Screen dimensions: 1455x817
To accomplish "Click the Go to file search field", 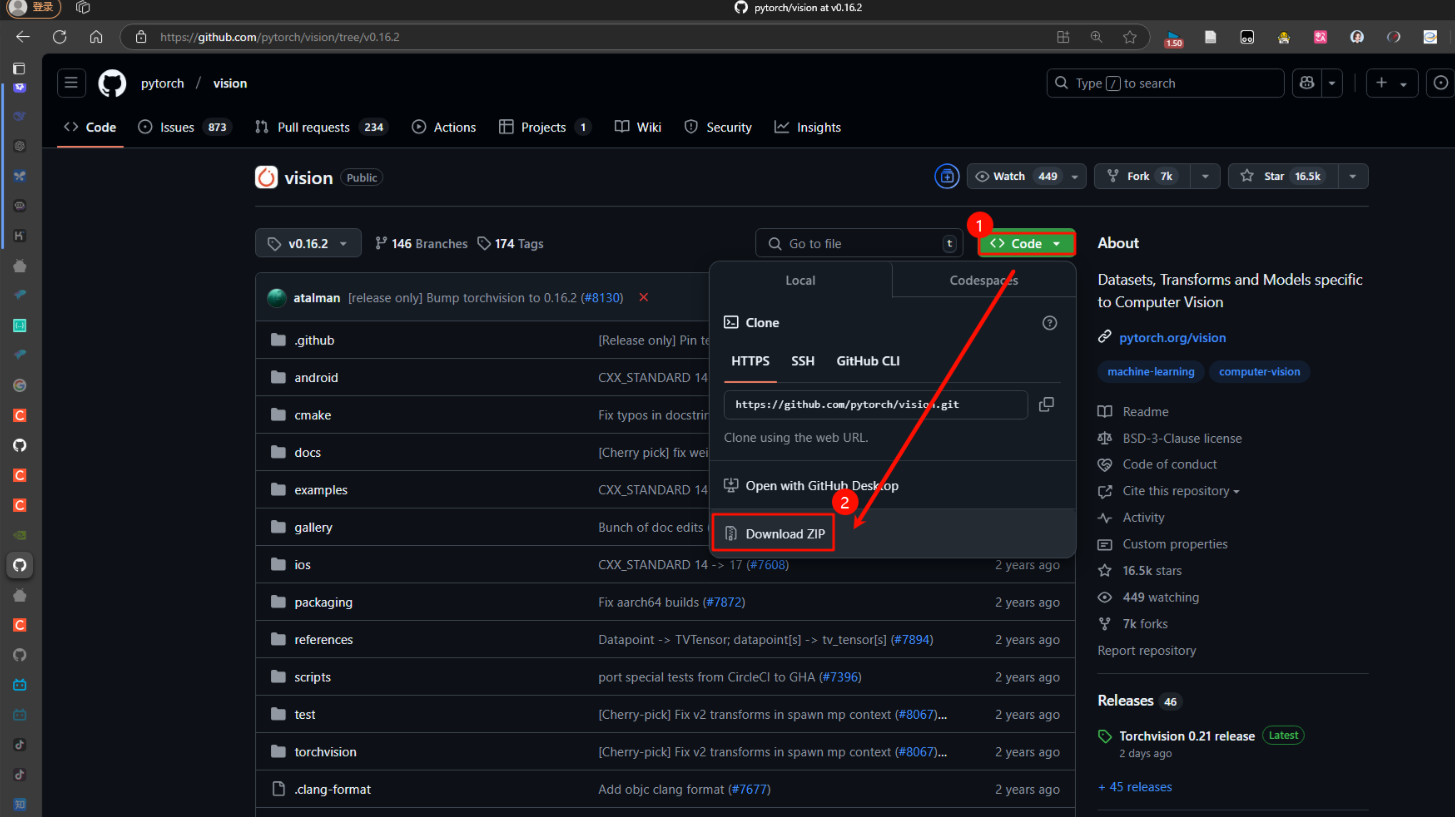I will pos(860,243).
